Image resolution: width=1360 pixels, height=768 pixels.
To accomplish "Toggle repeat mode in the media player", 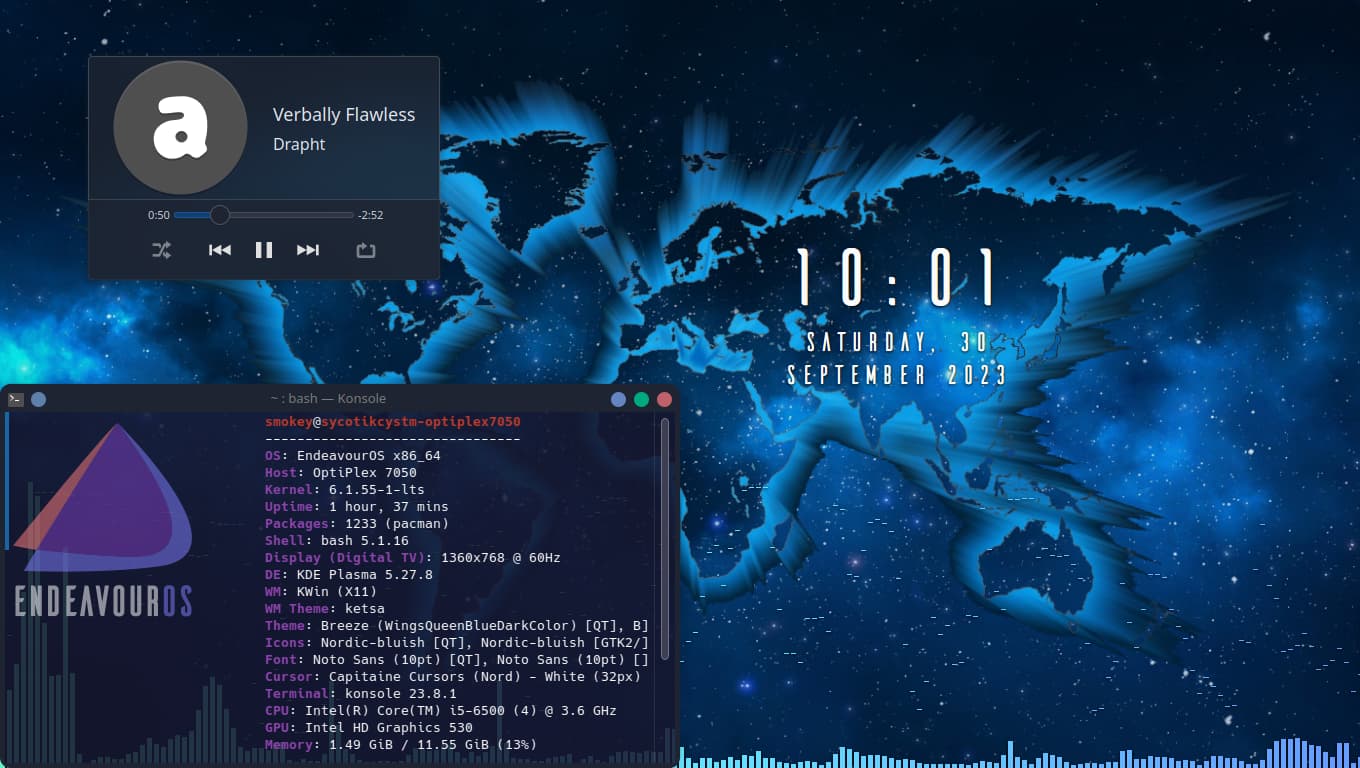I will 366,250.
